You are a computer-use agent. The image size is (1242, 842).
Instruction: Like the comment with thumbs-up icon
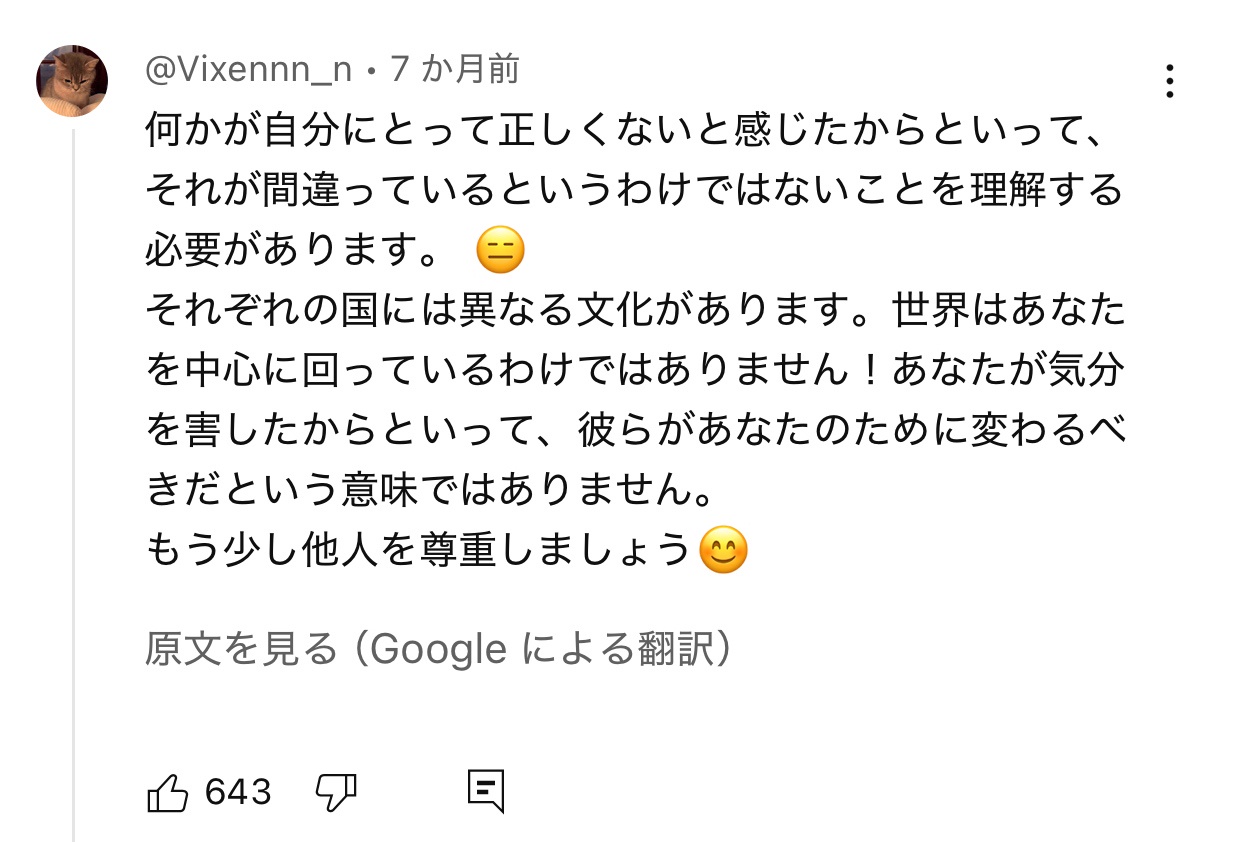pyautogui.click(x=168, y=793)
